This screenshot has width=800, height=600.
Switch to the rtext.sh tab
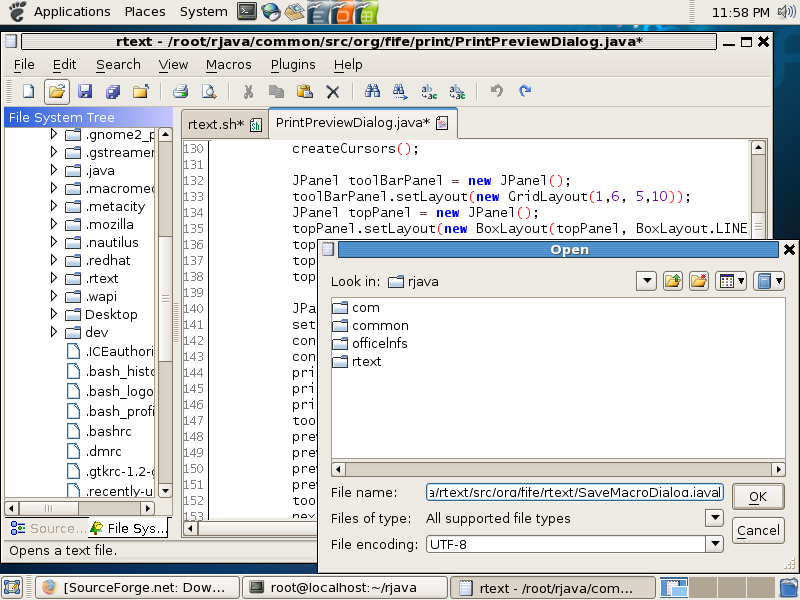tap(217, 124)
